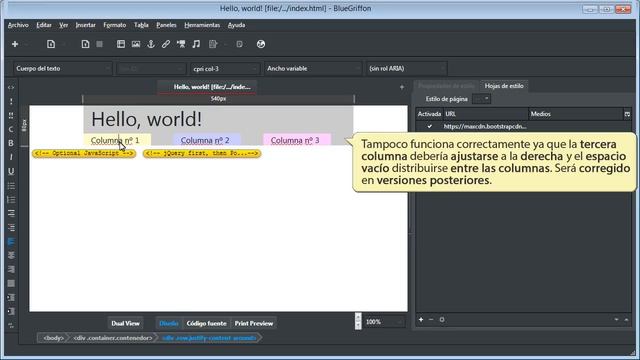The width and height of the screenshot is (640, 360).
Task: Open the 'Estilo de página' dropdown
Action: (x=481, y=99)
